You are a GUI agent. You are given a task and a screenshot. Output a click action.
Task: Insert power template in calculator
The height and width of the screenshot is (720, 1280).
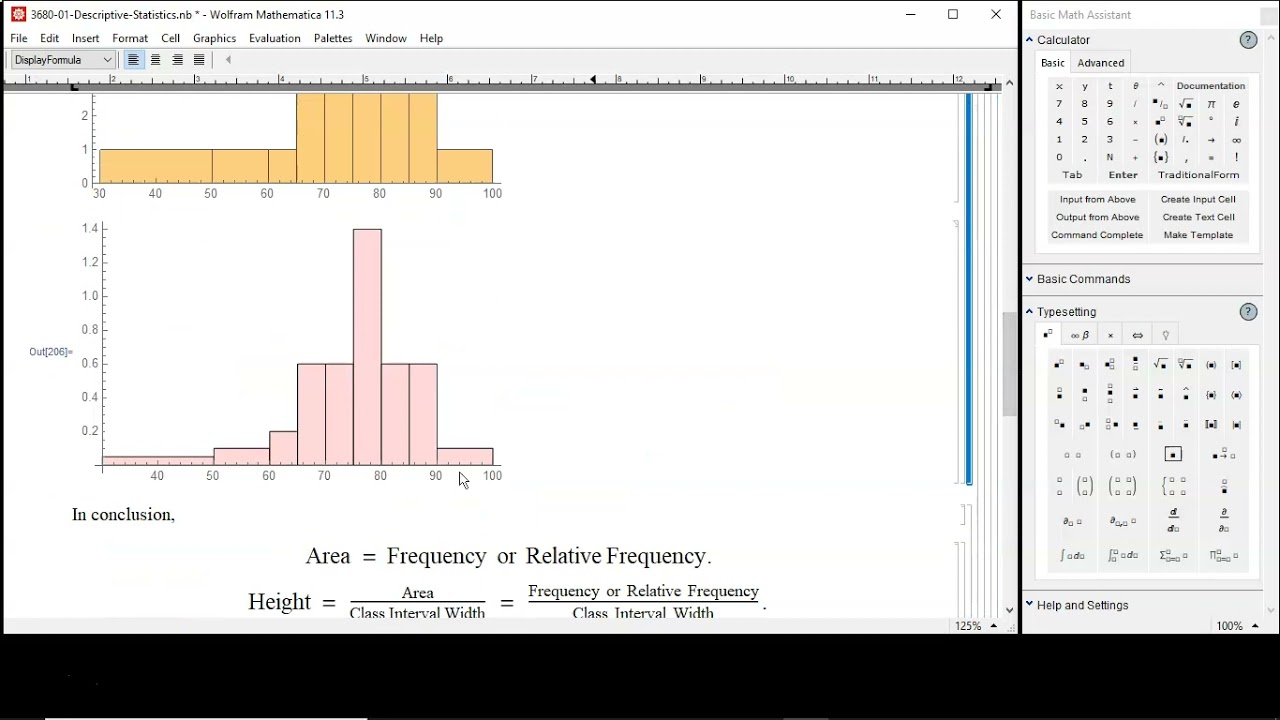pos(1160,122)
